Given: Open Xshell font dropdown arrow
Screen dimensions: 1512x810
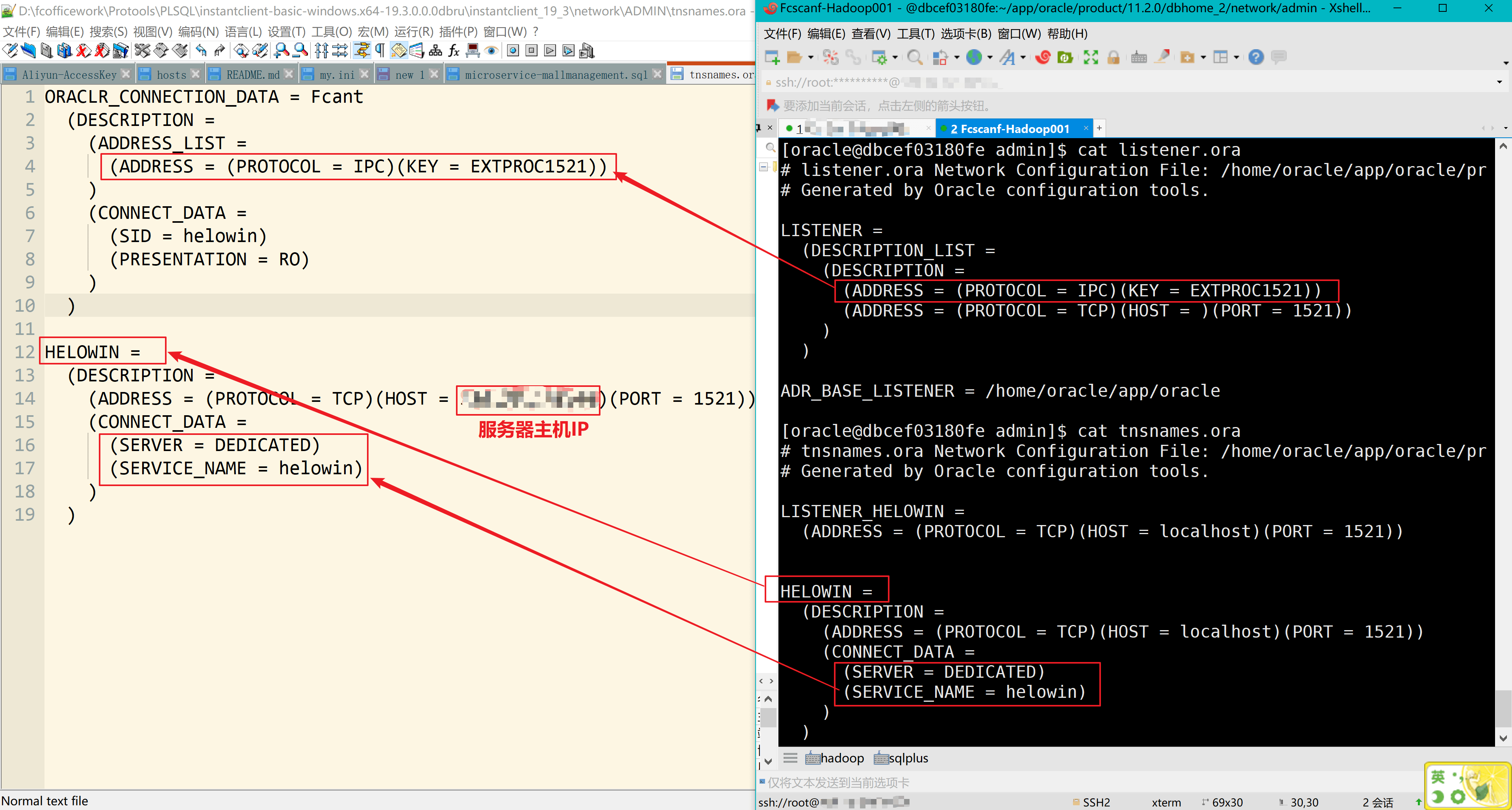Looking at the screenshot, I should click(x=1023, y=57).
